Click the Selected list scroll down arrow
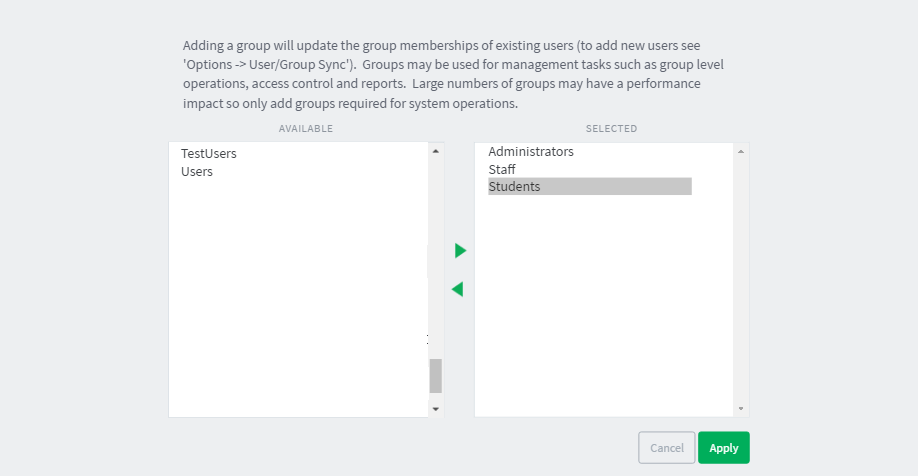The width and height of the screenshot is (918, 476). [x=741, y=409]
